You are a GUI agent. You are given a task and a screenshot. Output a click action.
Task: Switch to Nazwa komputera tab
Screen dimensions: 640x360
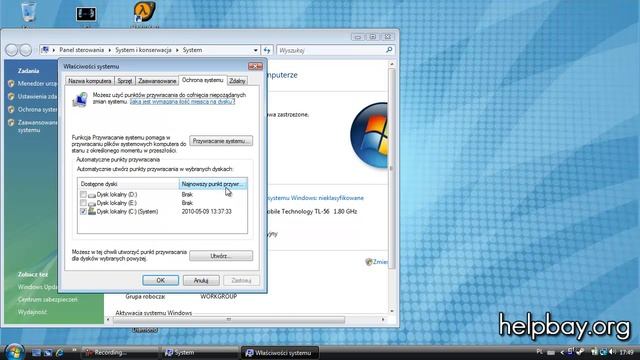pos(90,81)
